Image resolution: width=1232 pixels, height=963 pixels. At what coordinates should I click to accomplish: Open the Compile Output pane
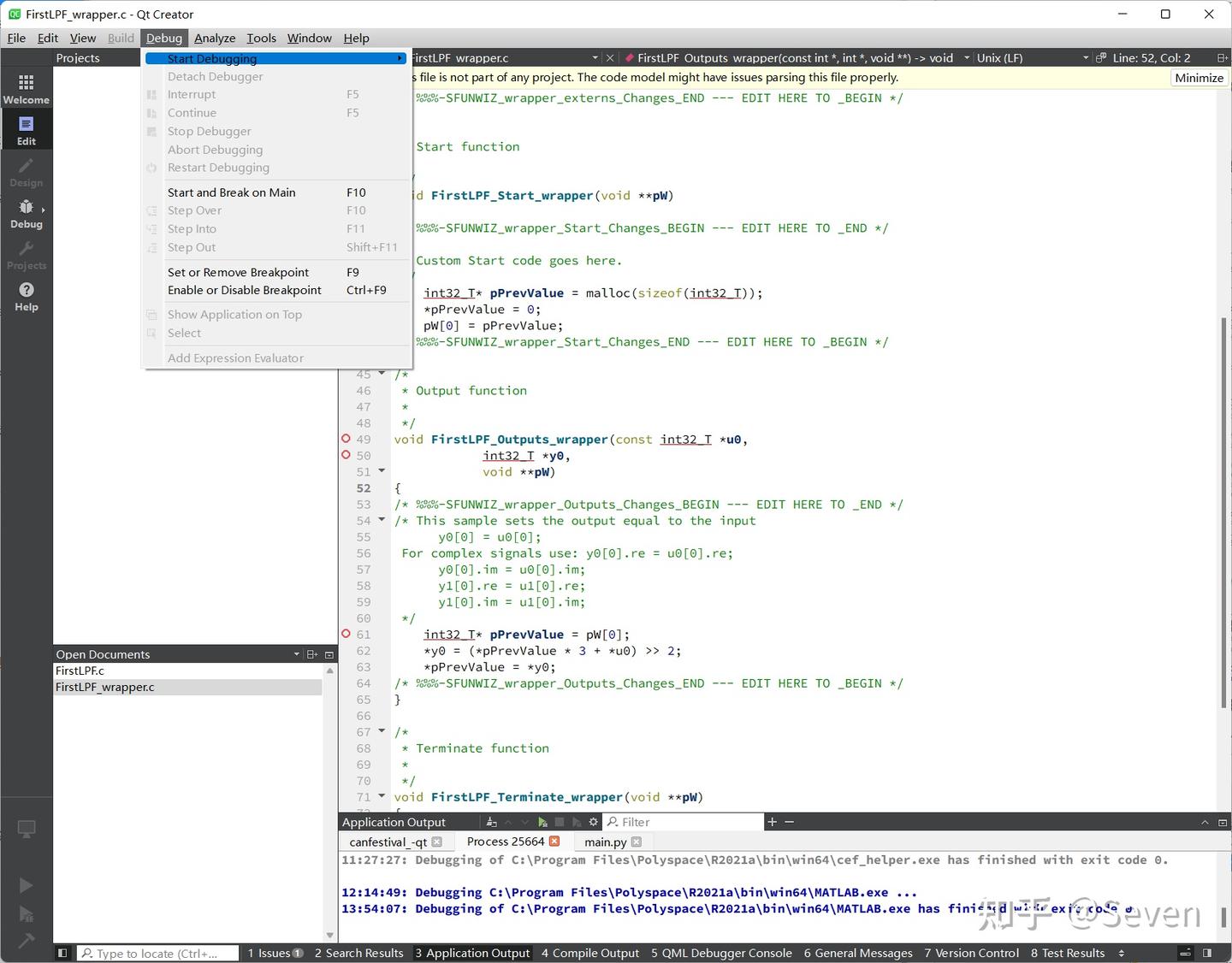tap(590, 953)
